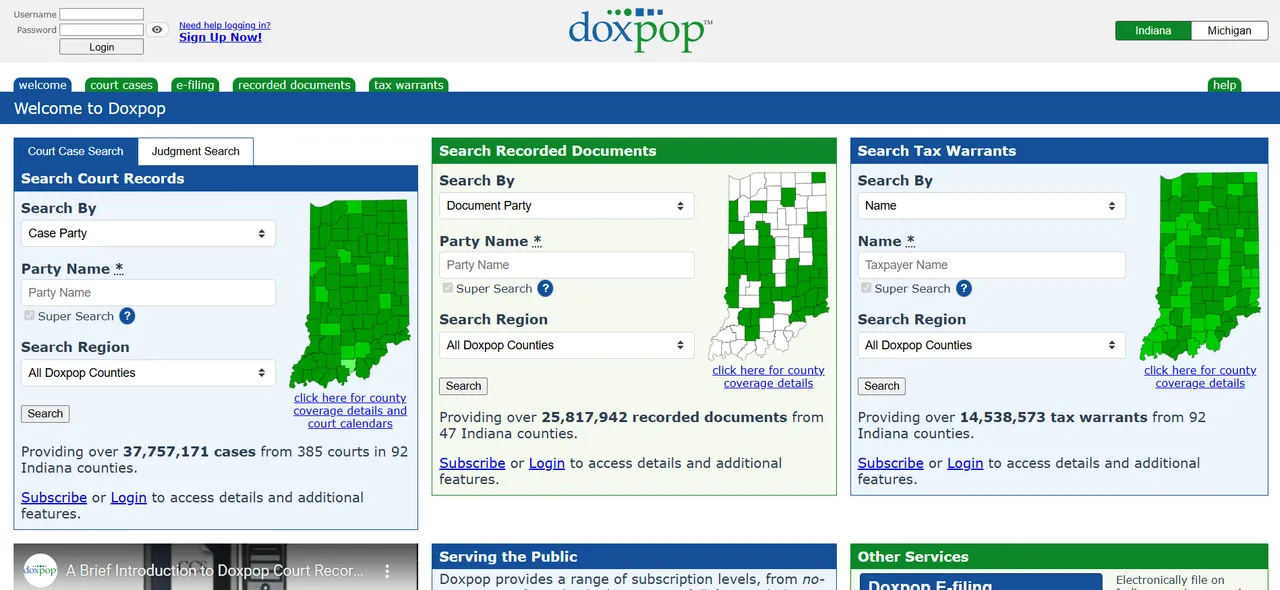The height and width of the screenshot is (590, 1280).
Task: Click the question mark help icon in Recorded Documents
Action: [545, 288]
